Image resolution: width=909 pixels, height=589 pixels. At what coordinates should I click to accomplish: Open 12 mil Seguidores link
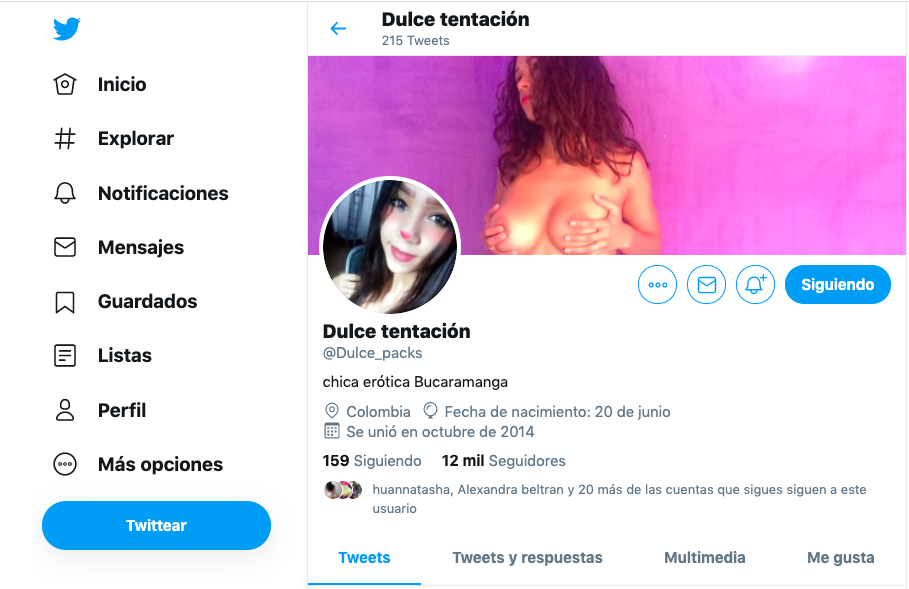[503, 461]
